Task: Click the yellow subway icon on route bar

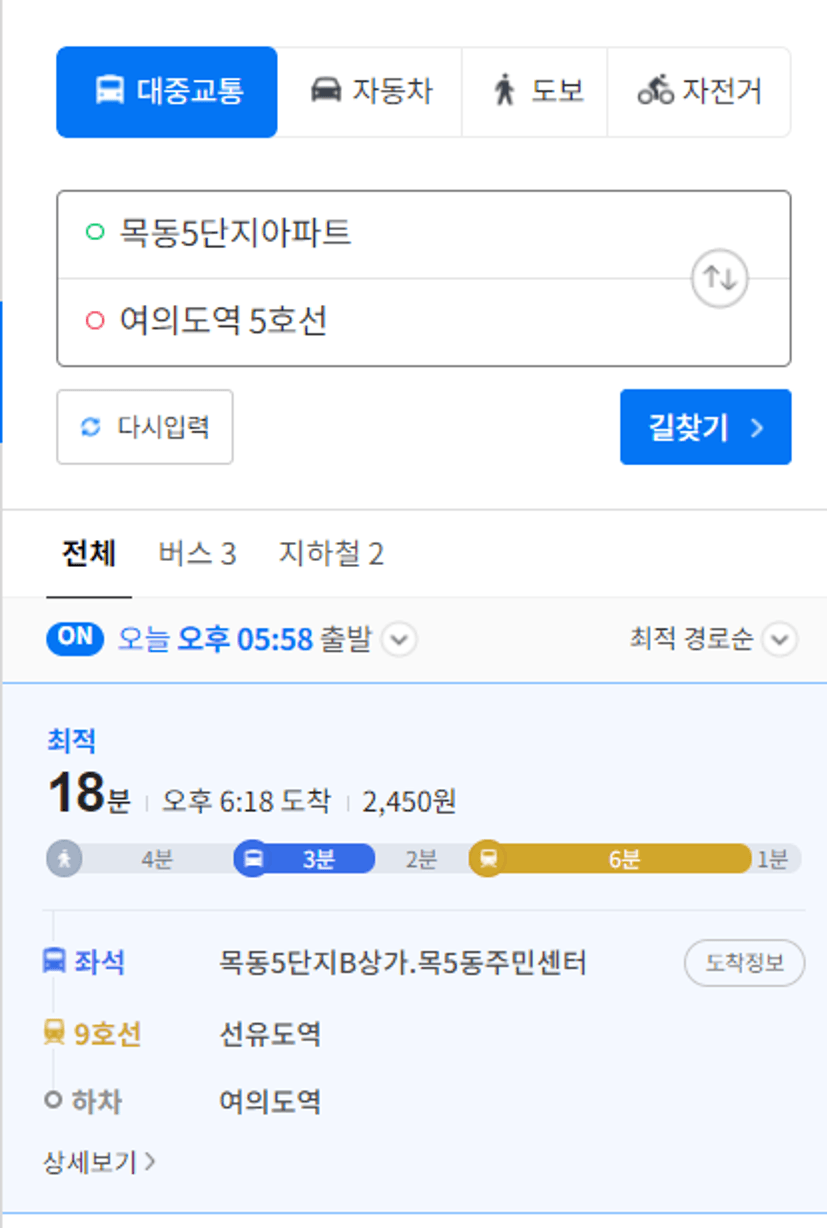Action: (488, 859)
